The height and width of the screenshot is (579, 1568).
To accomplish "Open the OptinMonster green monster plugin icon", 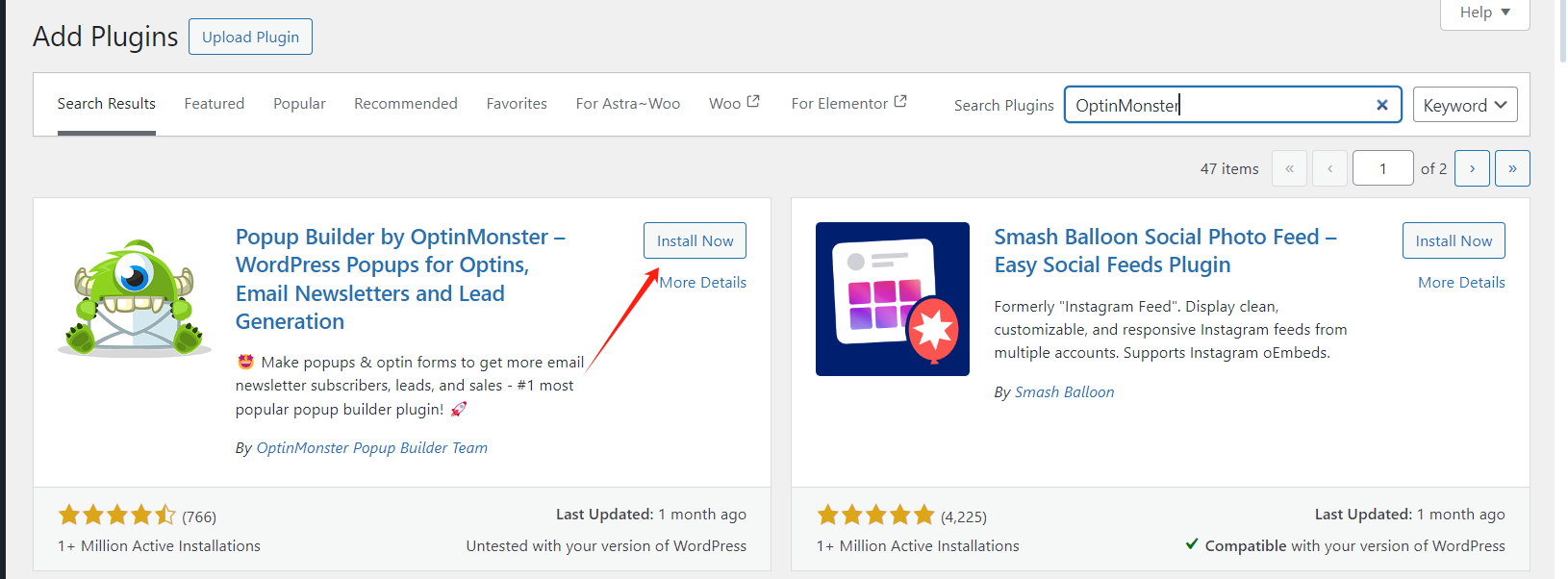I will coord(135,298).
